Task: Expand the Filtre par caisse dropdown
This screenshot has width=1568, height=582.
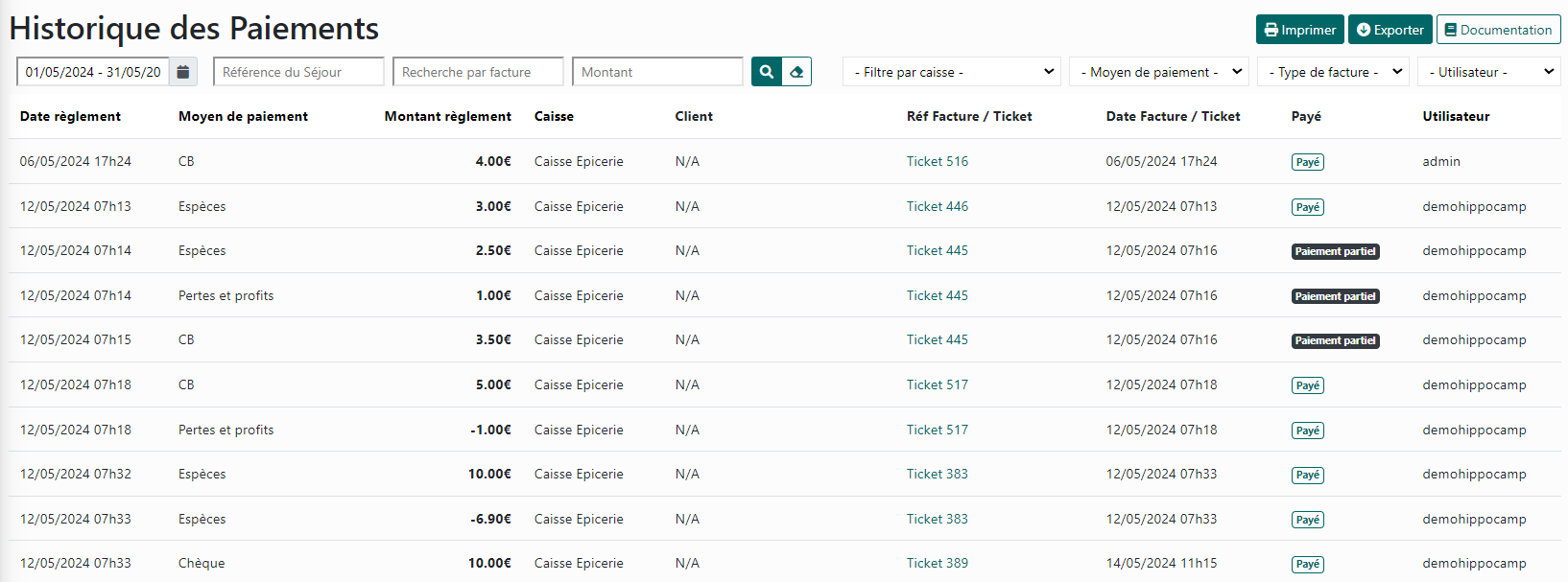Action: 951,72
